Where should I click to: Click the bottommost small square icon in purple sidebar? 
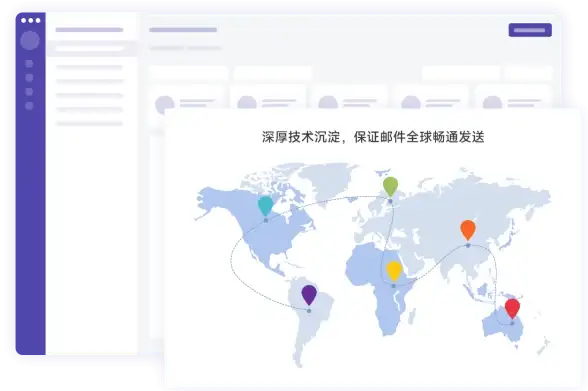29,106
